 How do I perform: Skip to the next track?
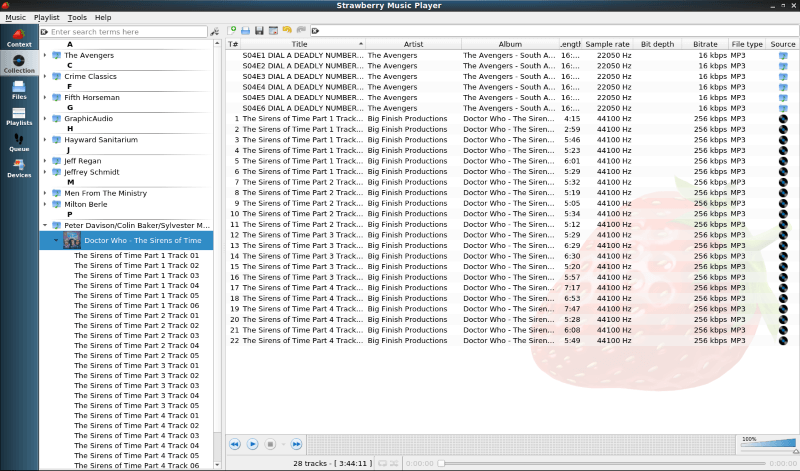296,444
